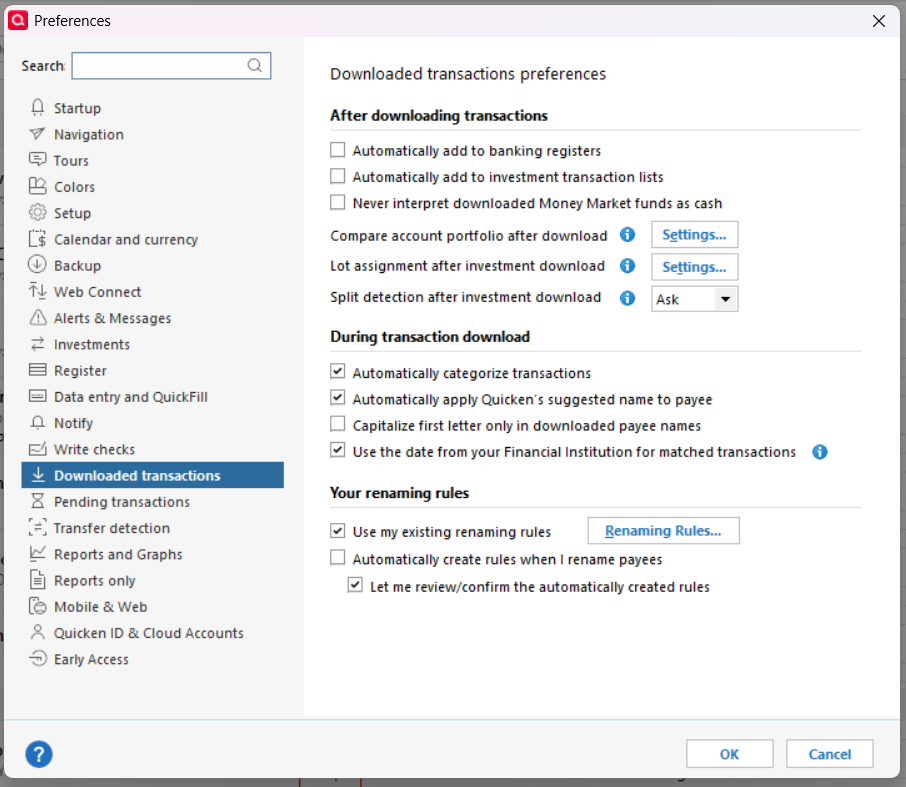906x787 pixels.
Task: Uncheck Use the date from Financial Institution
Action: coord(337,450)
